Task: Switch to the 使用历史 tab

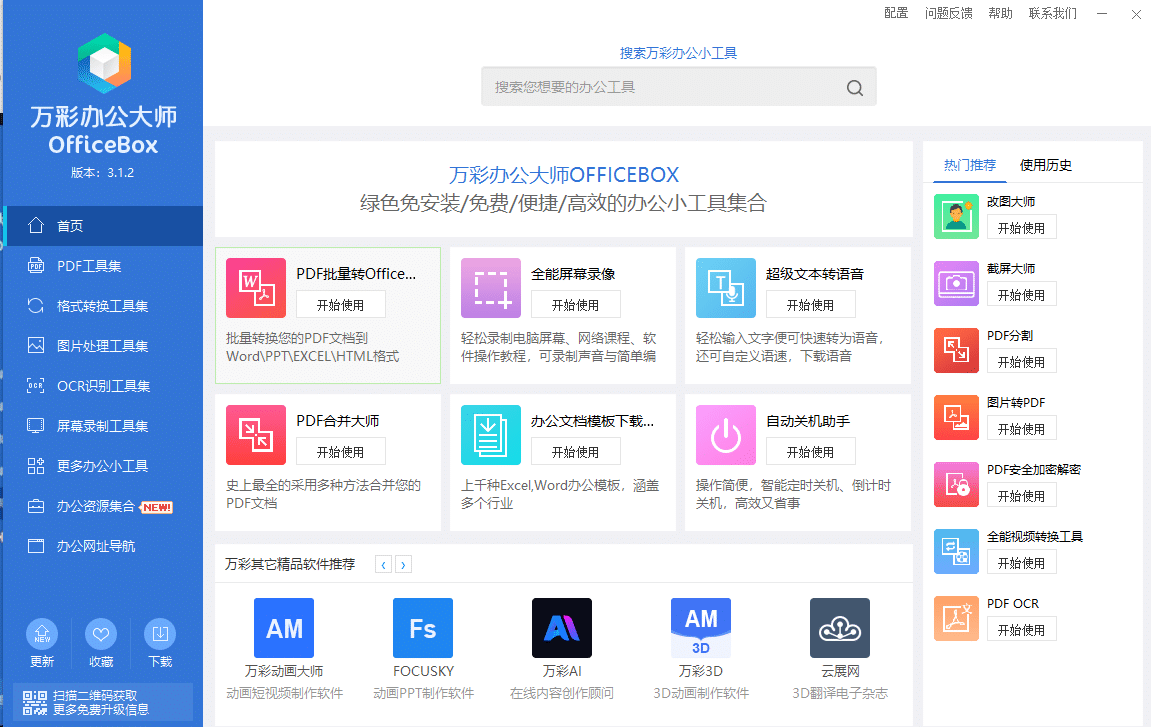Action: coord(1045,165)
